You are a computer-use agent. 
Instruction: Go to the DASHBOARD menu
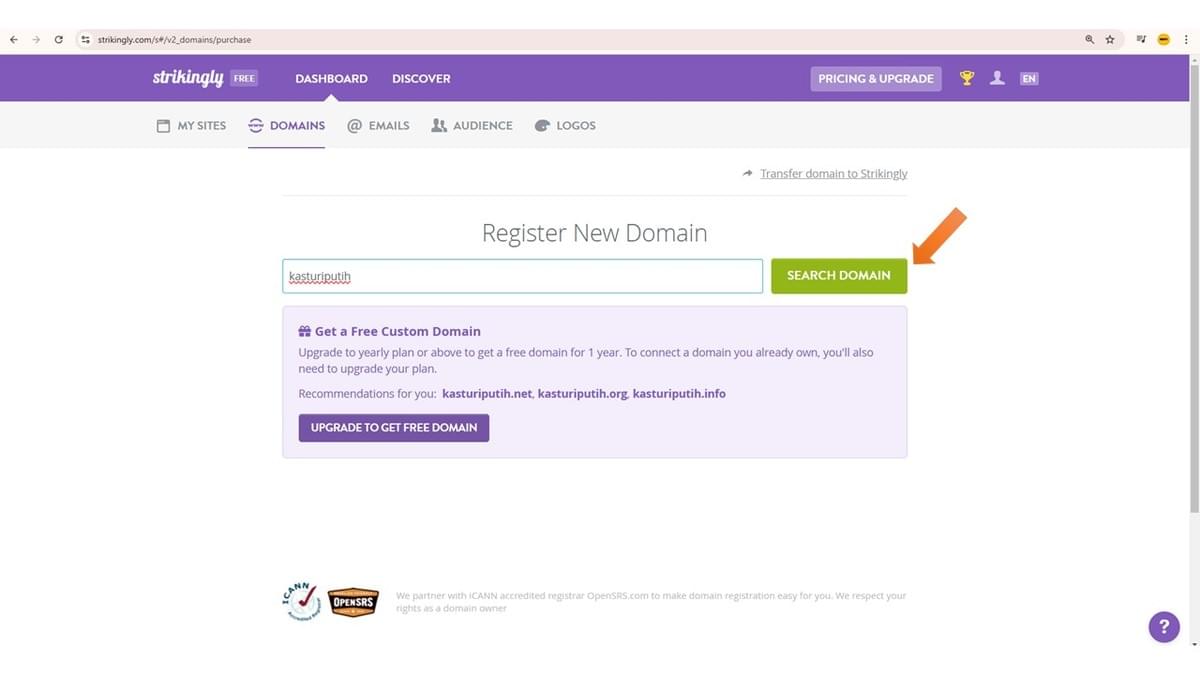coord(331,78)
